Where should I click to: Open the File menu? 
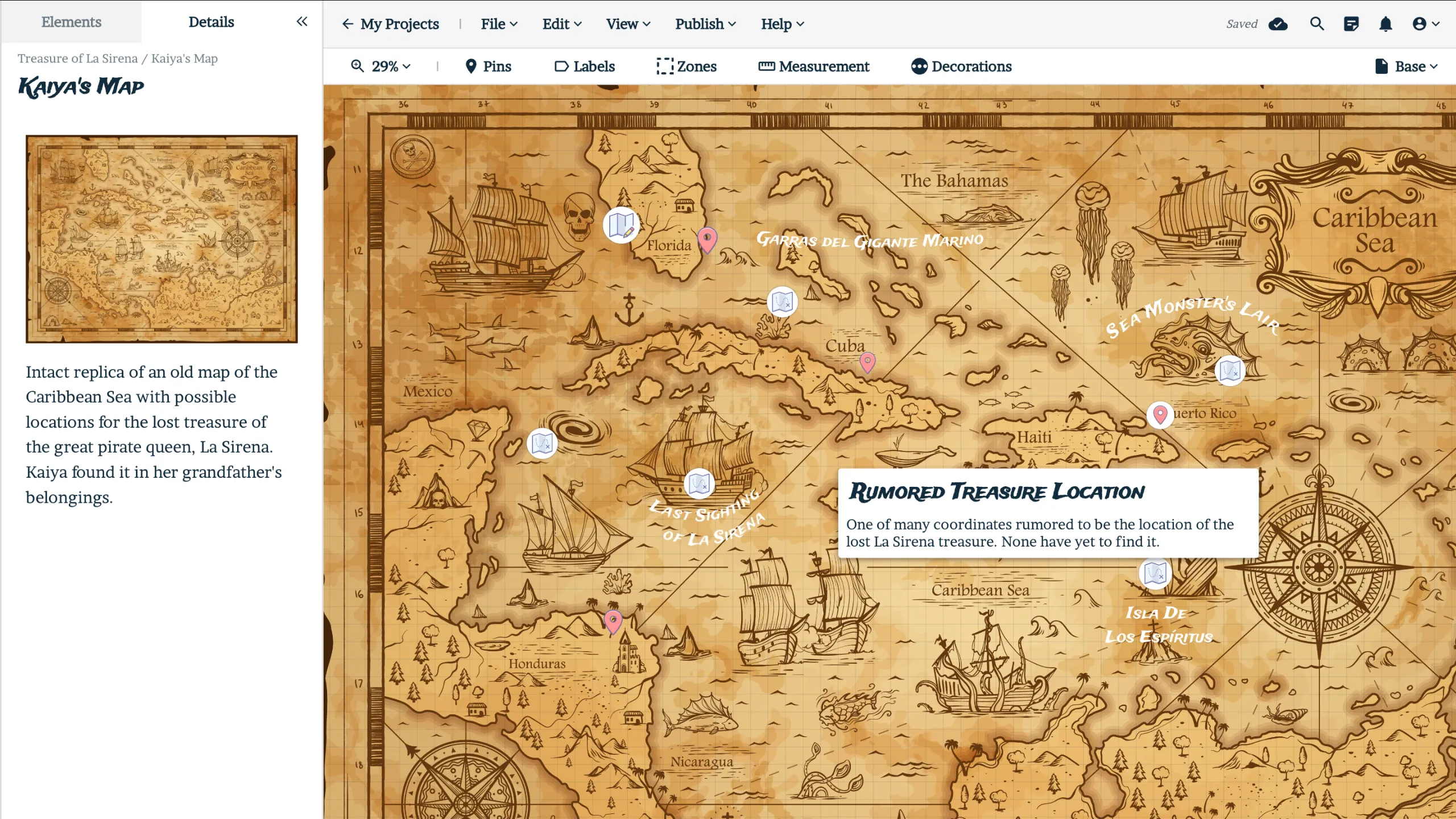tap(499, 24)
